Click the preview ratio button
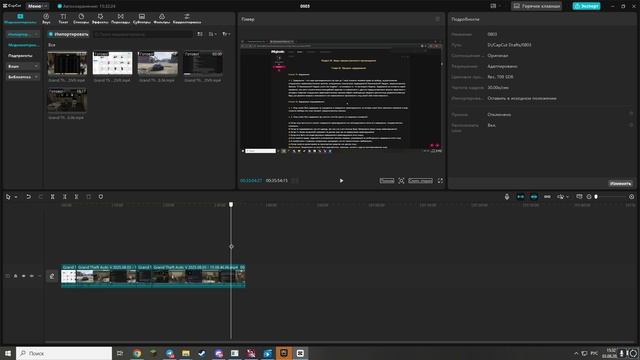 [420, 181]
